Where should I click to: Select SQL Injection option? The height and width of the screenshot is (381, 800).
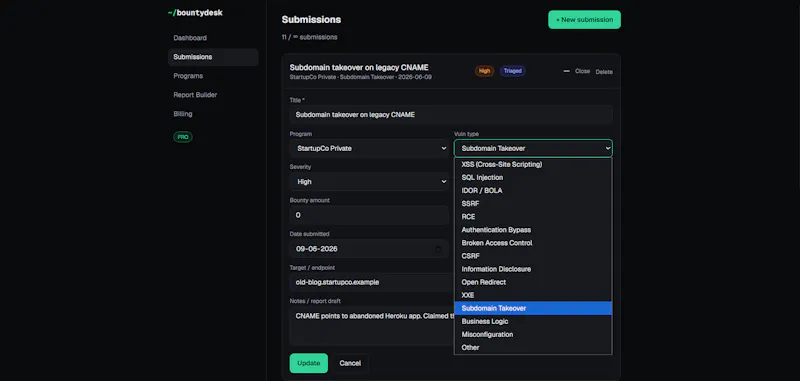point(533,177)
